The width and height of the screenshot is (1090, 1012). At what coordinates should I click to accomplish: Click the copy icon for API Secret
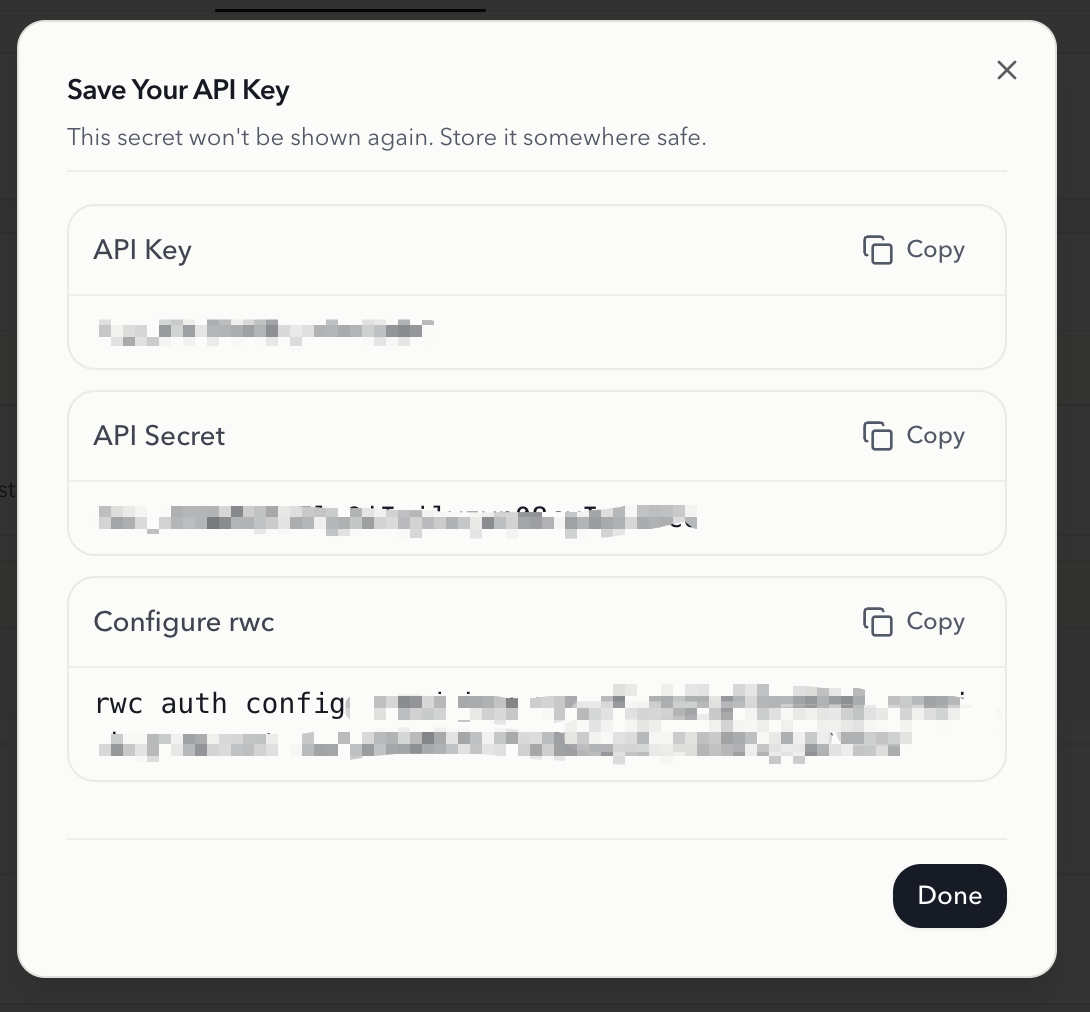(877, 436)
